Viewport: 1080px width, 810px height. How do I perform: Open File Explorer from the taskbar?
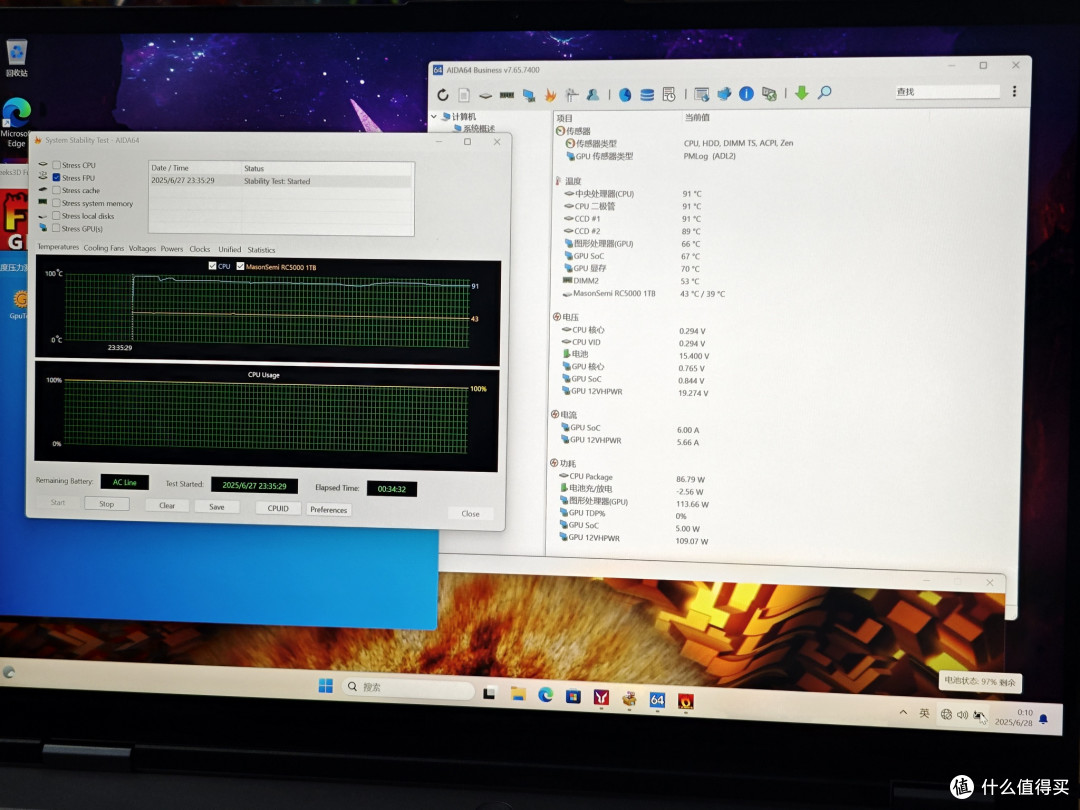pyautogui.click(x=518, y=694)
